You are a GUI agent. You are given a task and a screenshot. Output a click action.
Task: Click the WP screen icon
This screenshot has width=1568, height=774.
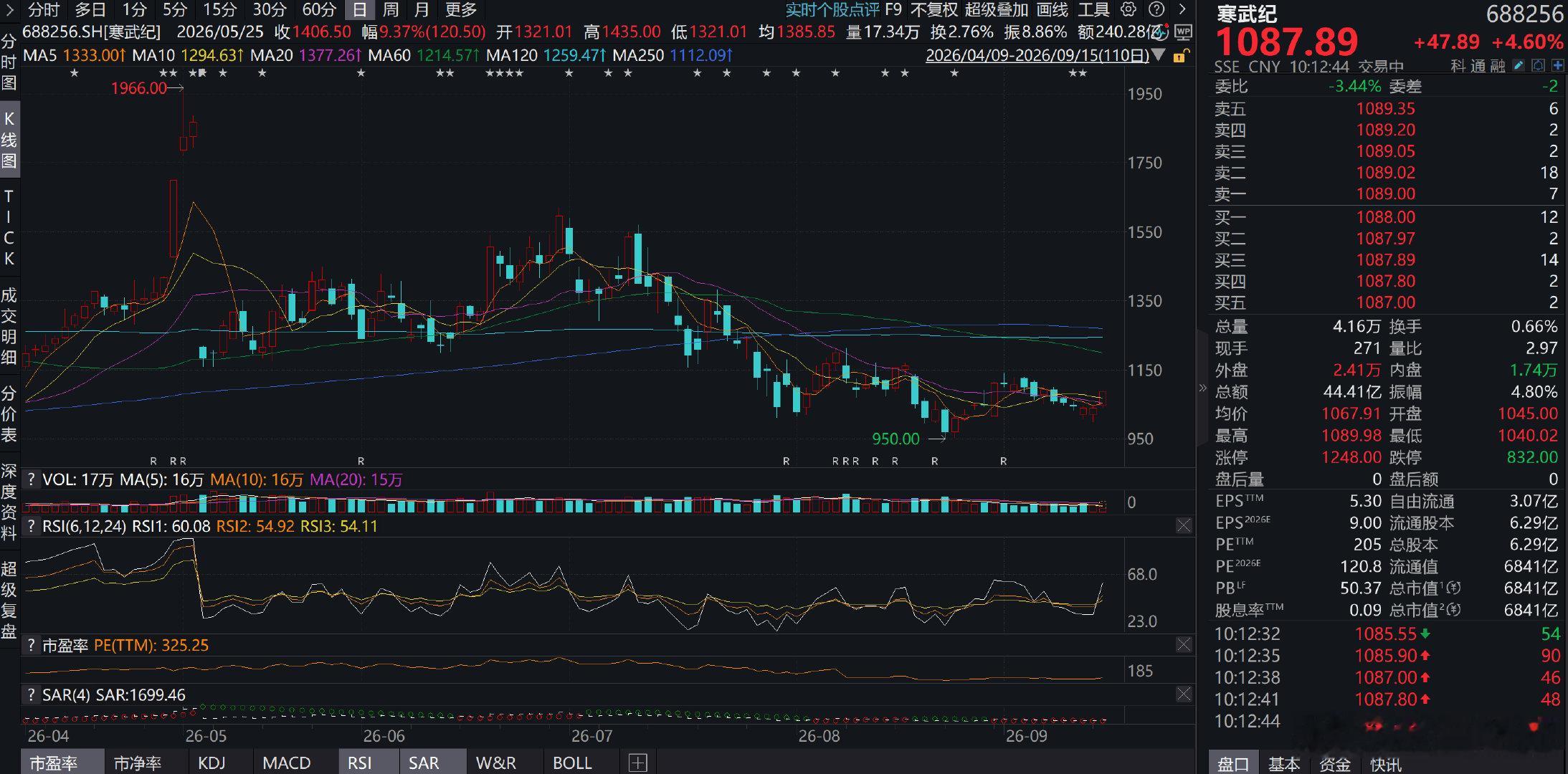pyautogui.click(x=1183, y=33)
